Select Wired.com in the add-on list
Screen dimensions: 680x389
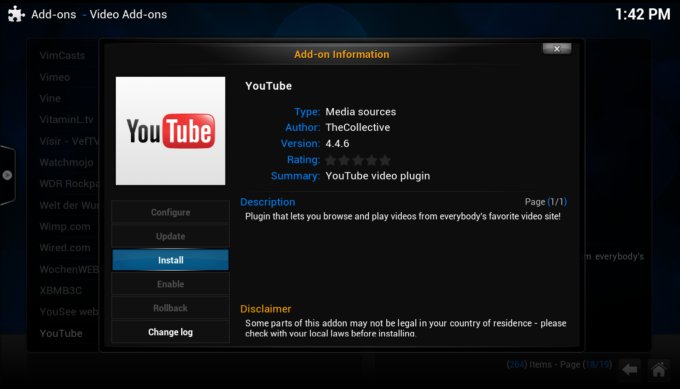click(x=65, y=248)
